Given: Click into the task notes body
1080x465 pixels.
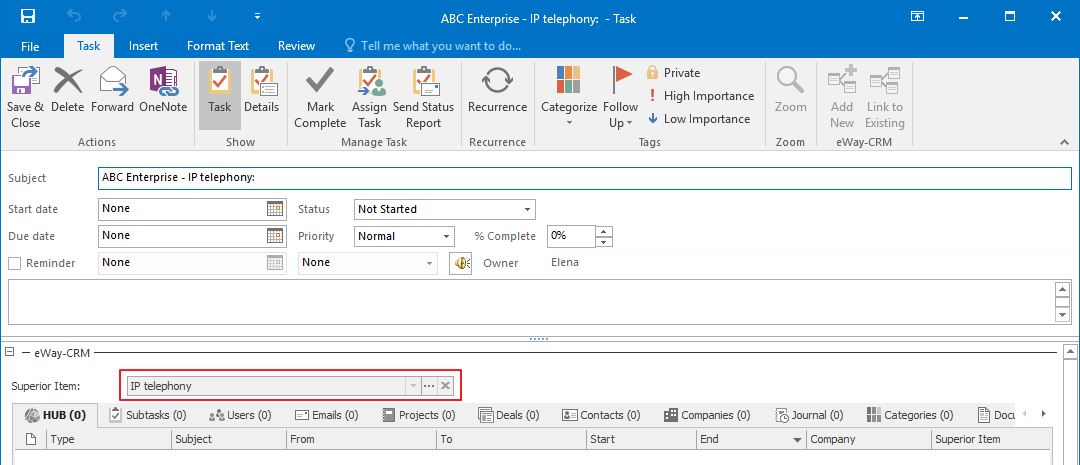Looking at the screenshot, I should (x=530, y=302).
